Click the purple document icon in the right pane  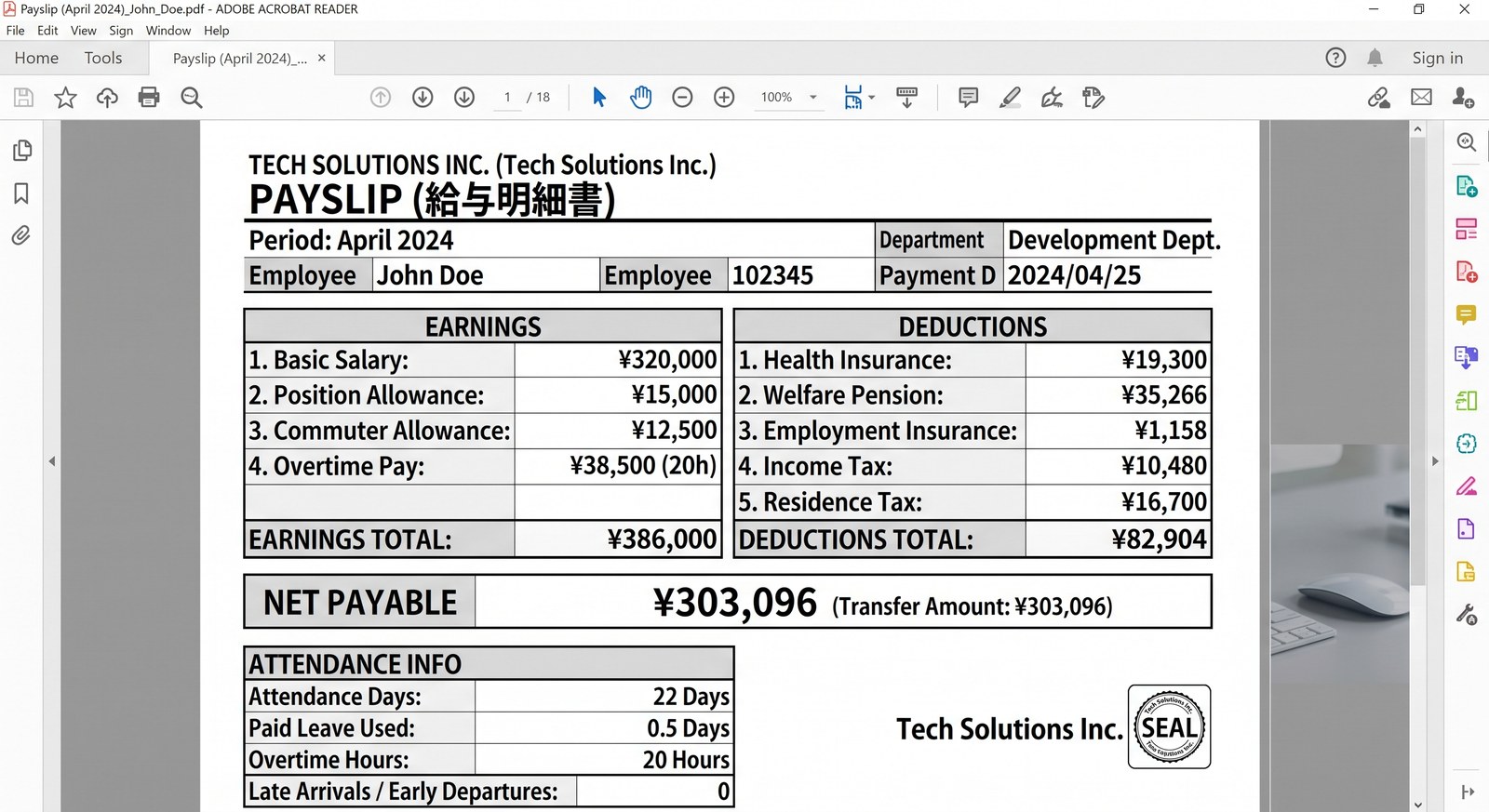click(x=1467, y=529)
